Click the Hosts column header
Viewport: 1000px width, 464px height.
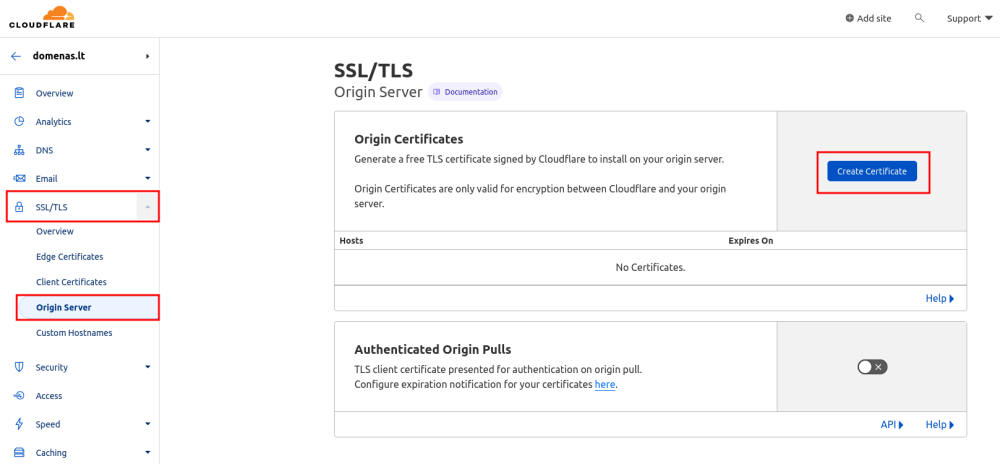point(351,241)
